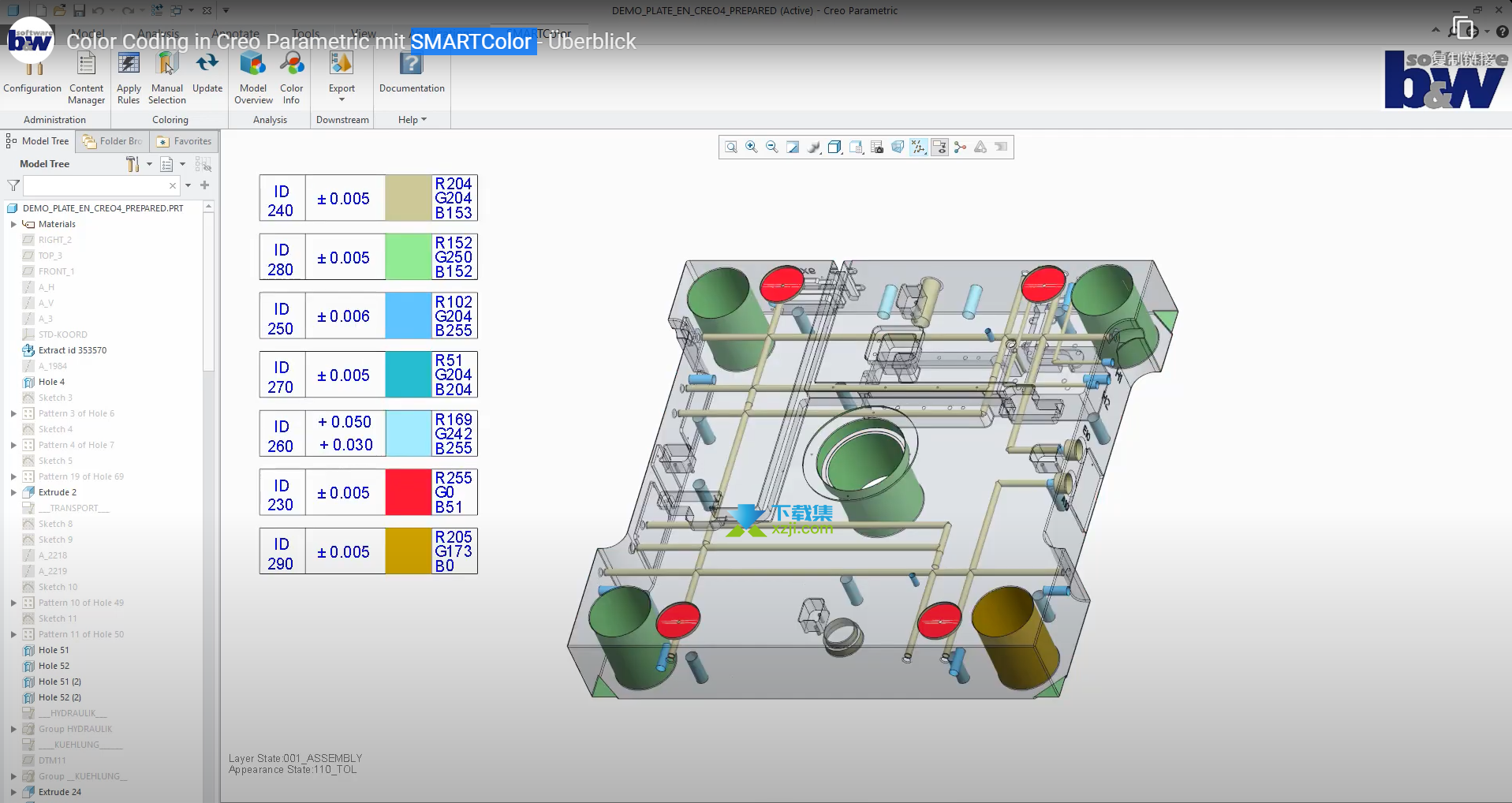The width and height of the screenshot is (1512, 803).
Task: Expand the Materials tree node
Action: (13, 224)
